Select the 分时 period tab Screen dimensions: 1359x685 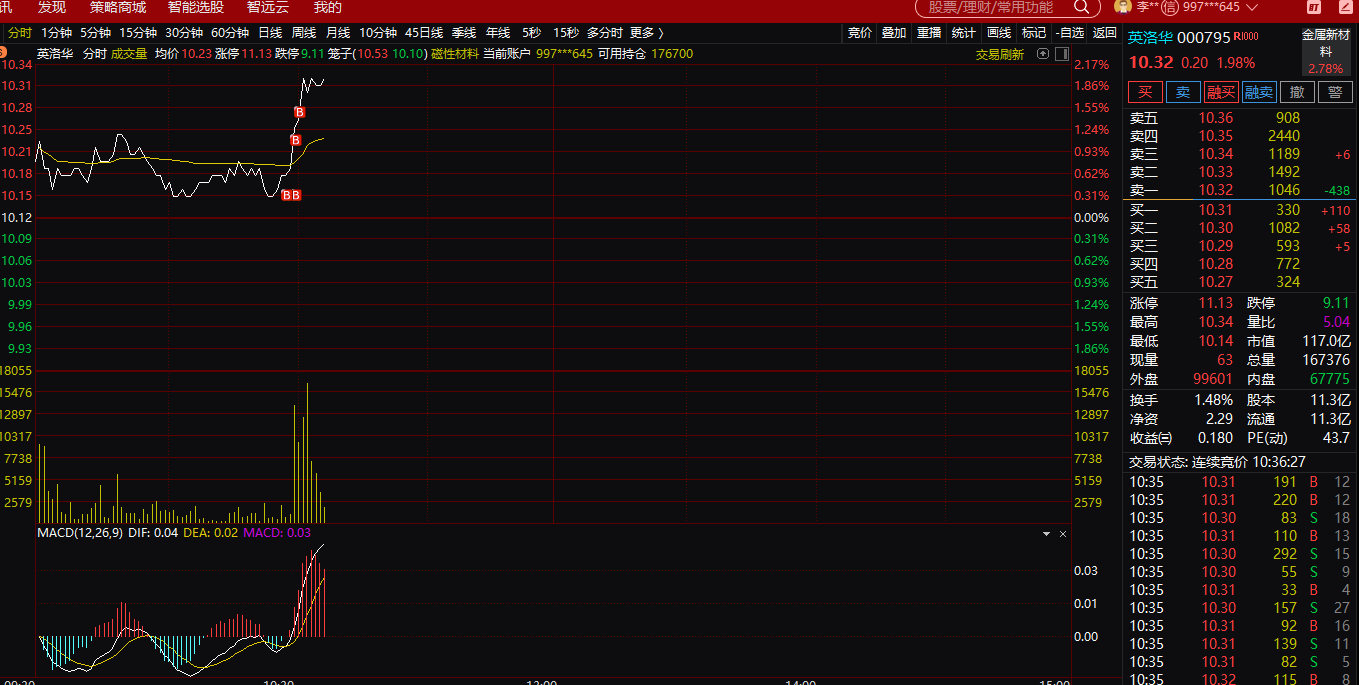coord(19,33)
